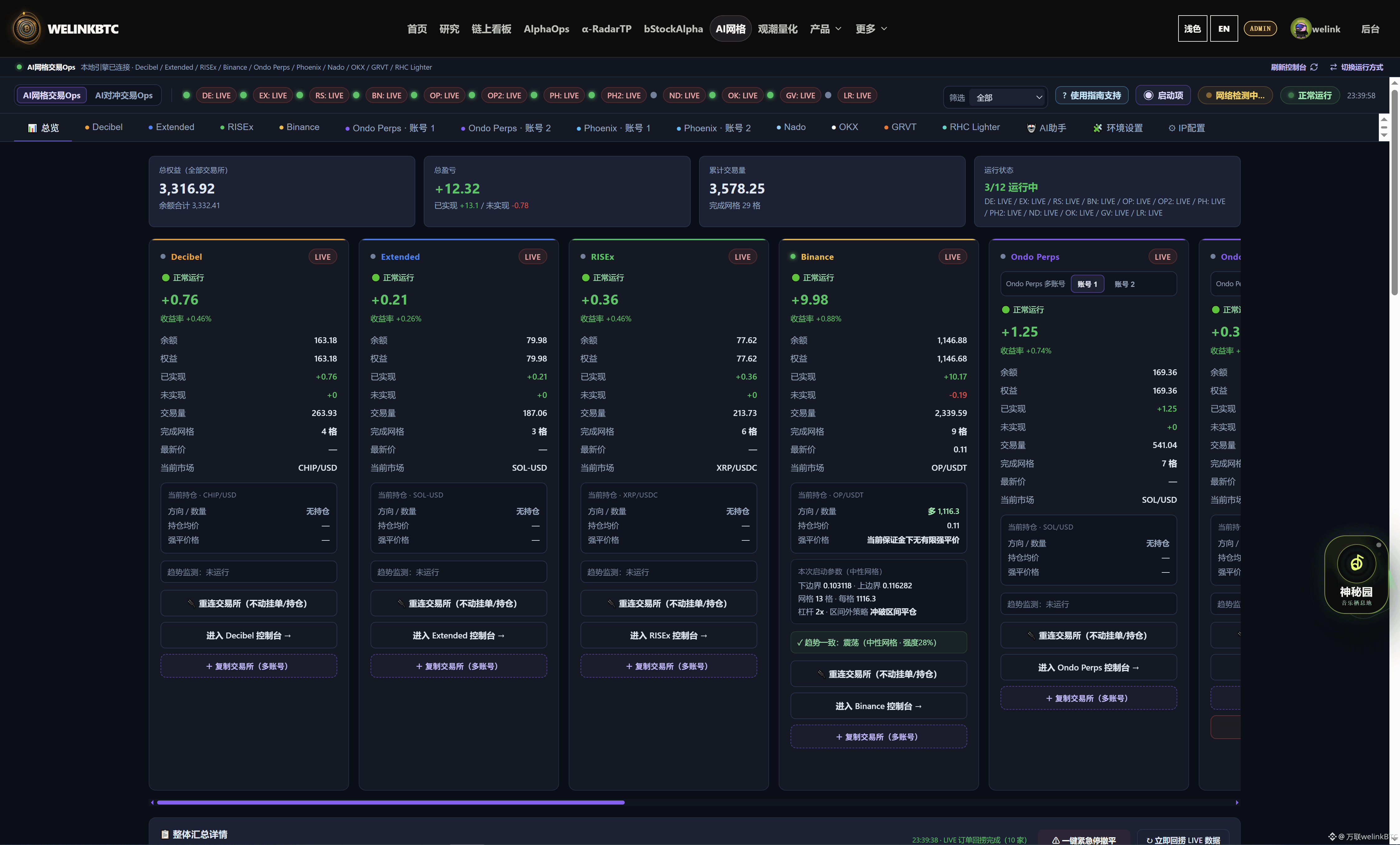Open the Binance exchange tab
Screen dimensions: 1400x845
tap(299, 127)
